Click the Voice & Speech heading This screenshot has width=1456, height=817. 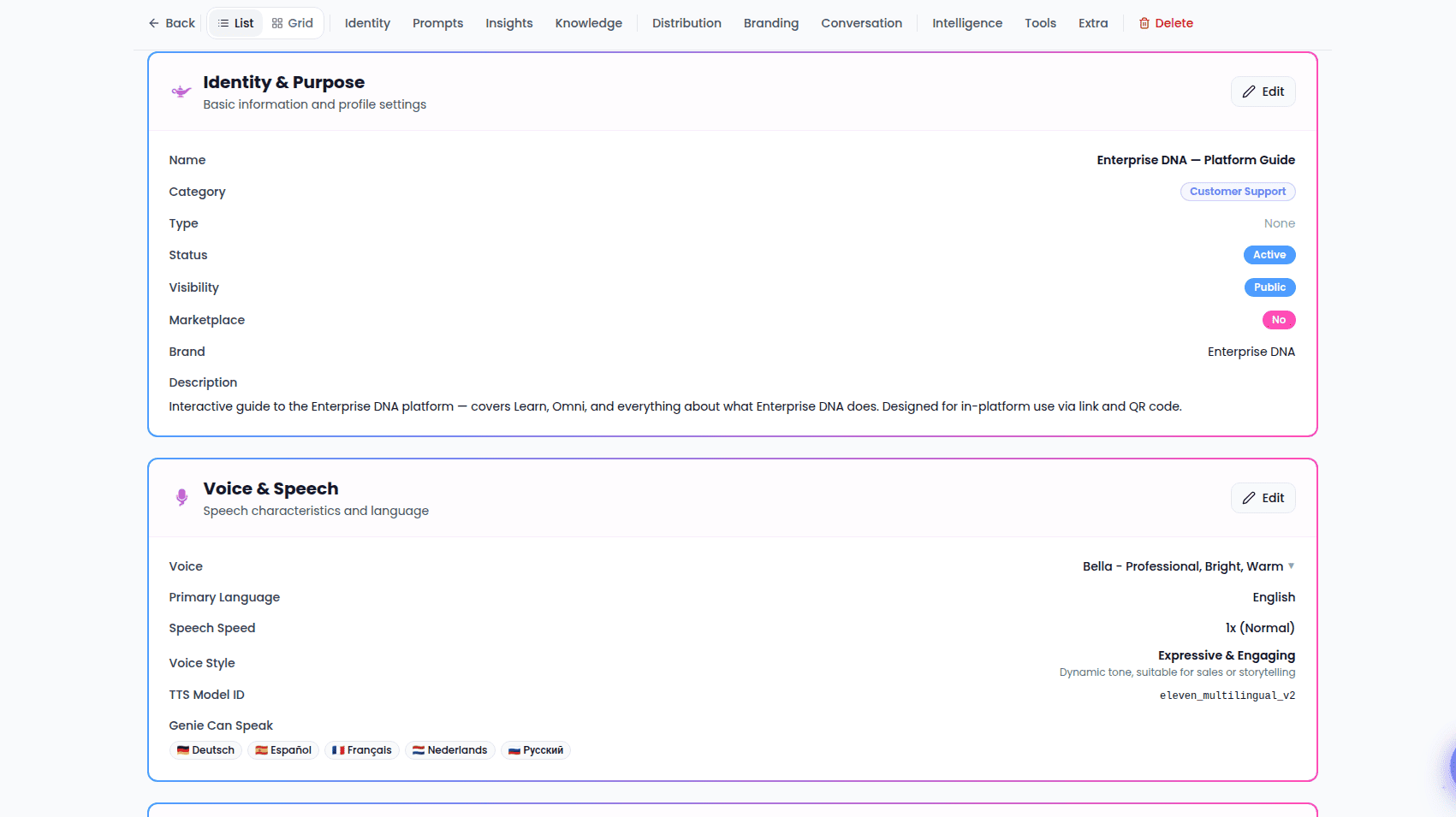(270, 488)
